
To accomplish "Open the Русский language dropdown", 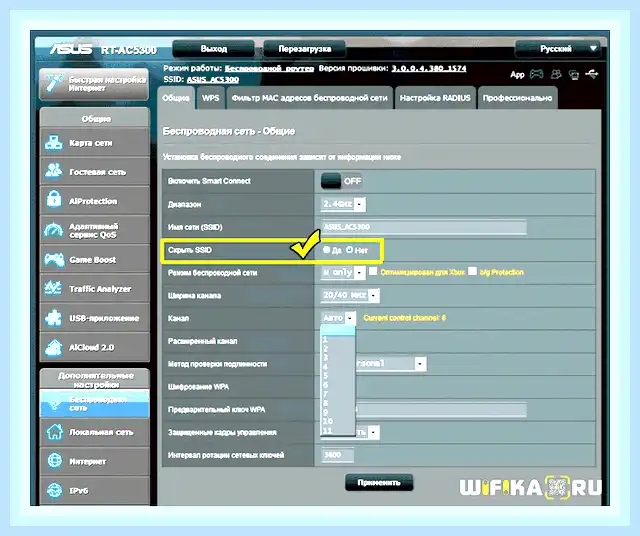I will click(558, 49).
